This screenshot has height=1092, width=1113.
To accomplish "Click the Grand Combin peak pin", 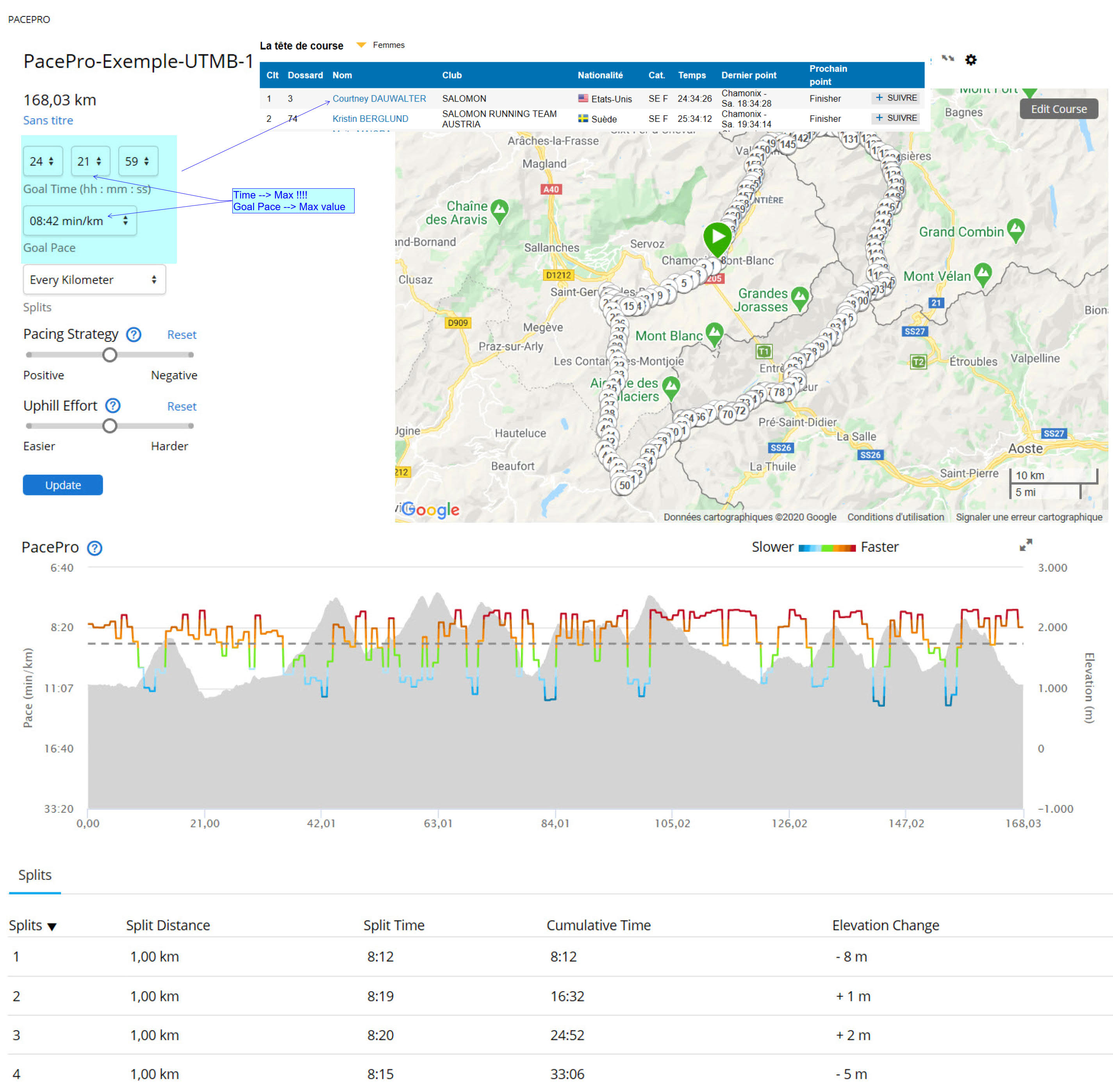I will point(1015,230).
